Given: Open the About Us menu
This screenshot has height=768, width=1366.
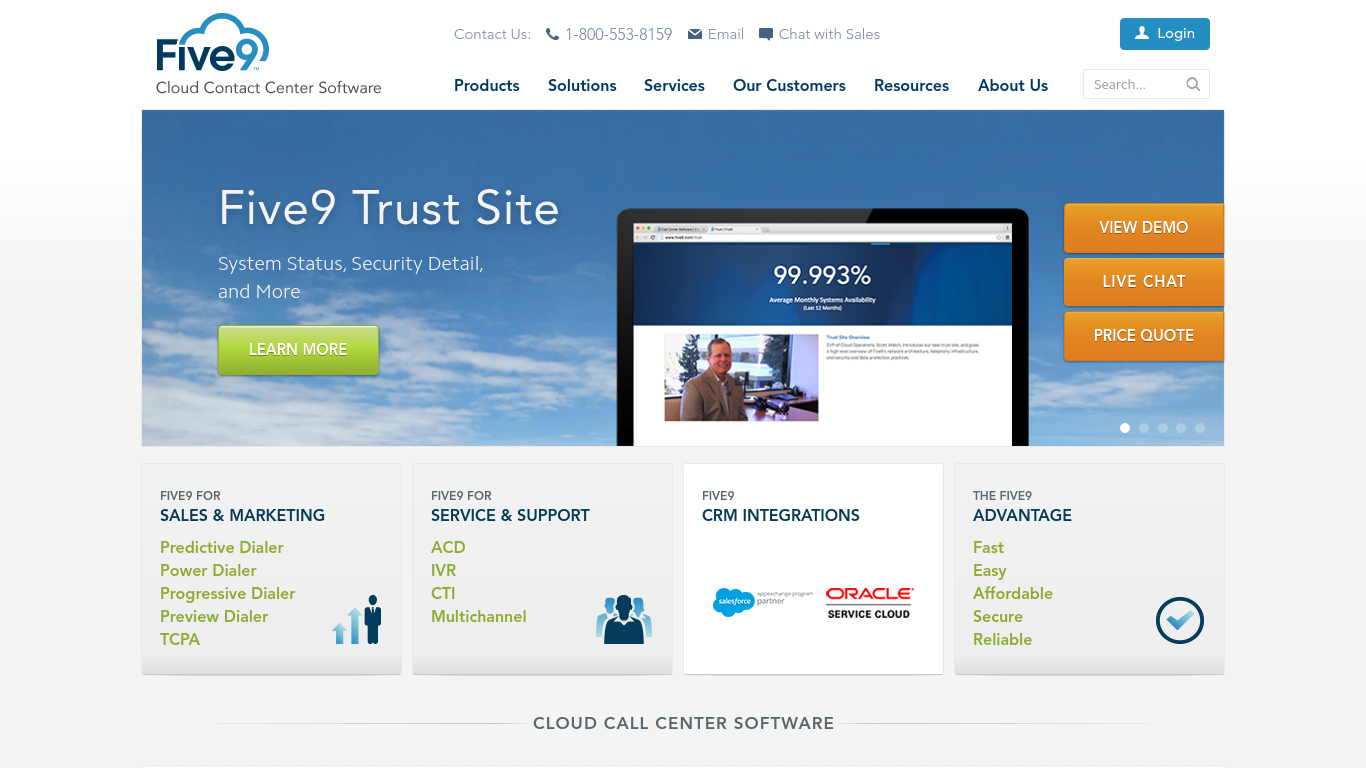Looking at the screenshot, I should (1013, 86).
